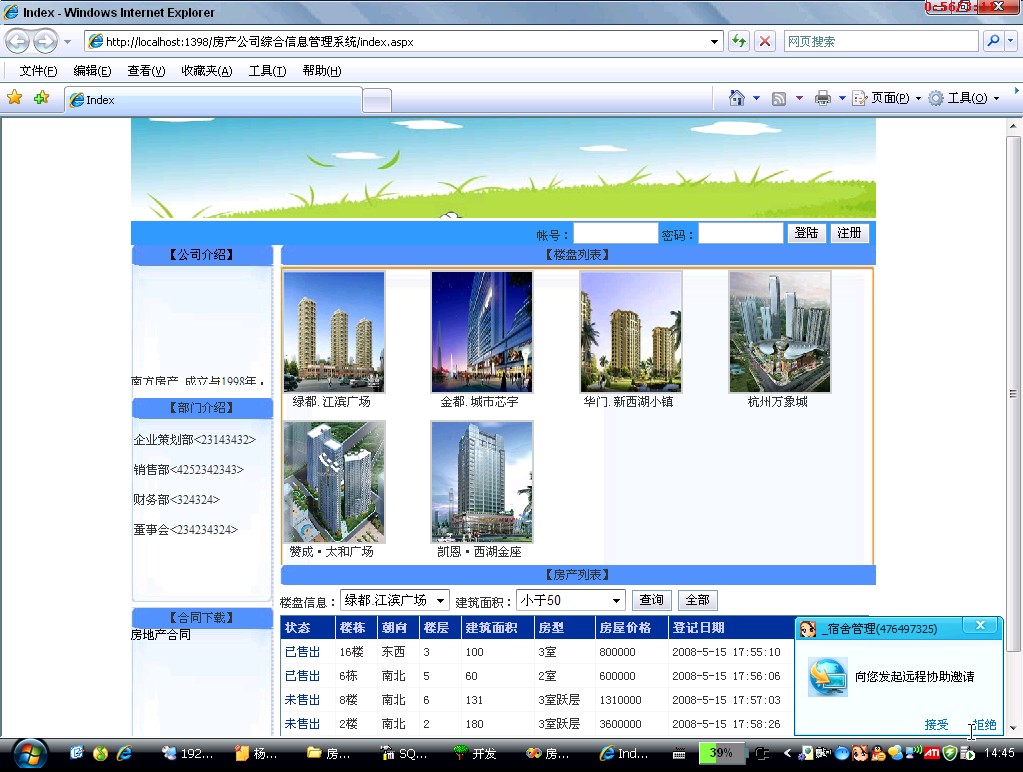Click the Ind... IE taskbar button

click(x=624, y=754)
